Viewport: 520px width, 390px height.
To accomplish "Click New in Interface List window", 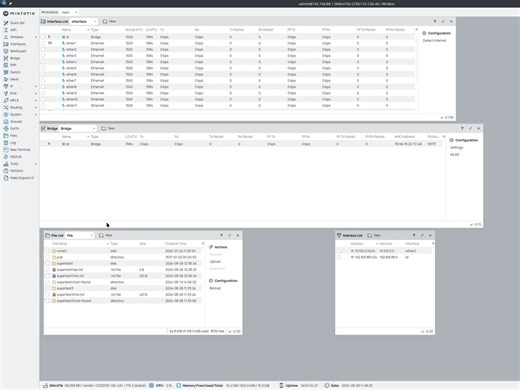I will click(109, 21).
